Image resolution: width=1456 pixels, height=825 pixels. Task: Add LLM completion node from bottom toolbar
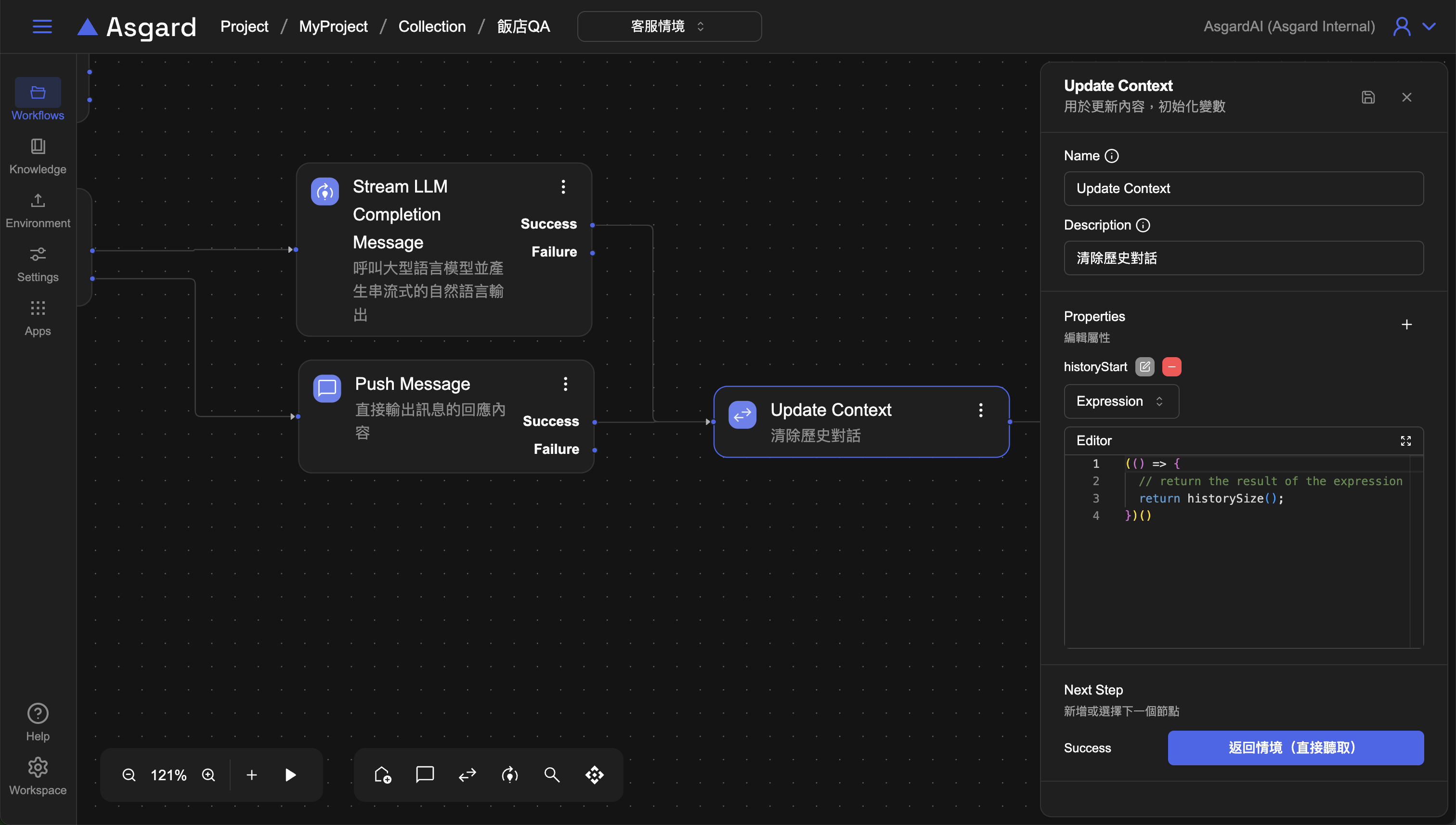pos(509,774)
